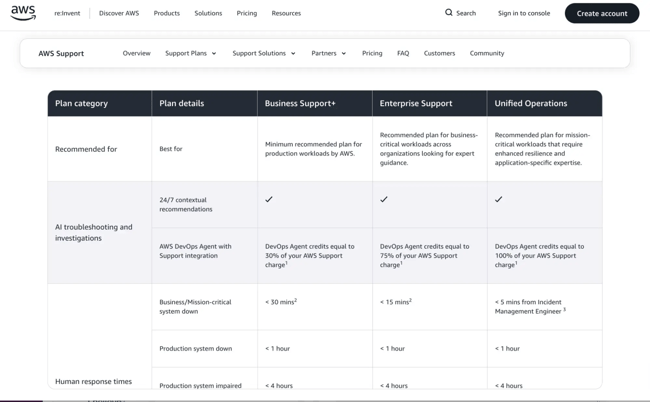Open Resources menu
Image resolution: width=650 pixels, height=402 pixels.
pyautogui.click(x=286, y=13)
